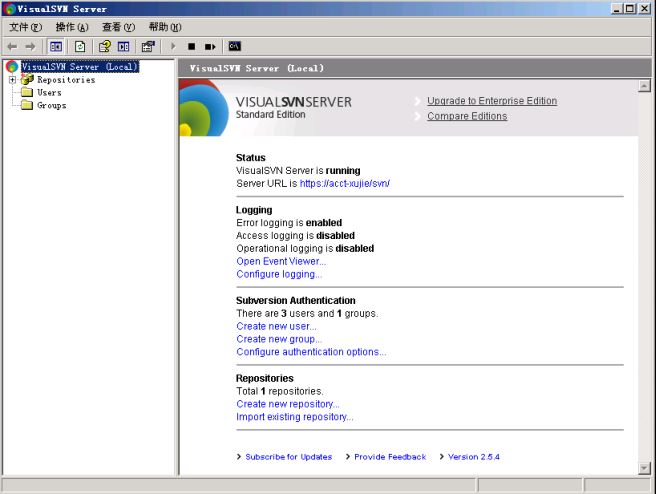Select the Groups tree item label
This screenshot has width=656, height=494.
tap(51, 105)
